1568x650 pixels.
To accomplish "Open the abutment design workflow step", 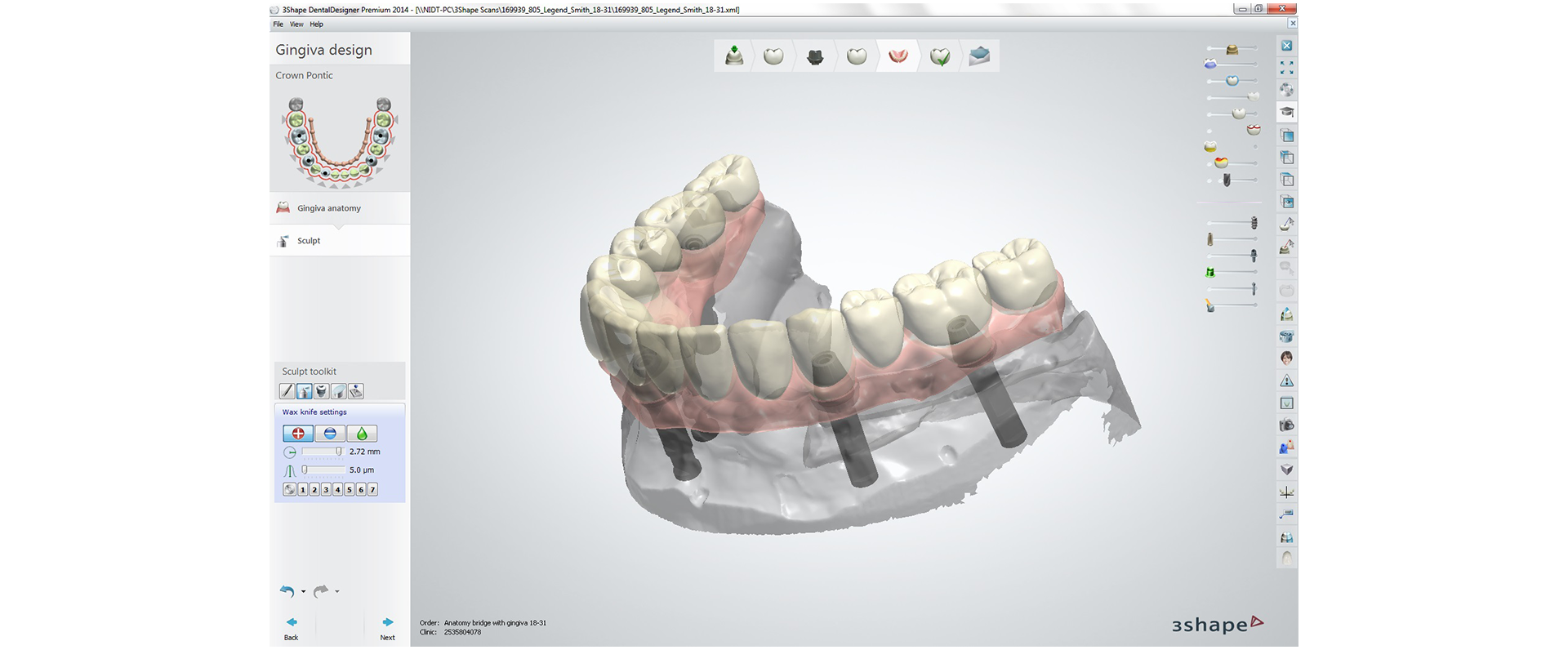I will pyautogui.click(x=814, y=56).
